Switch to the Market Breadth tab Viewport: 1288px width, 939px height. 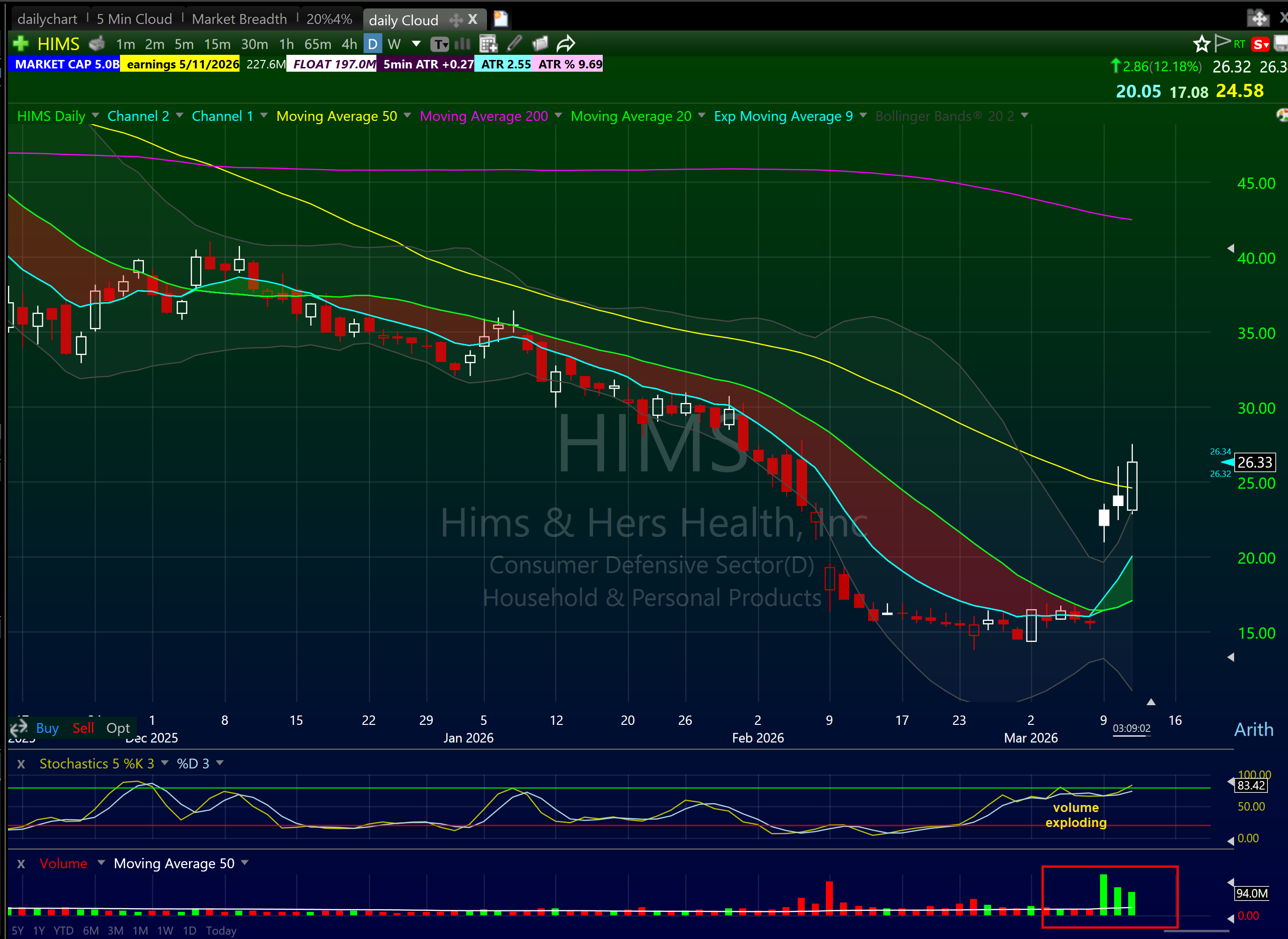(x=239, y=19)
